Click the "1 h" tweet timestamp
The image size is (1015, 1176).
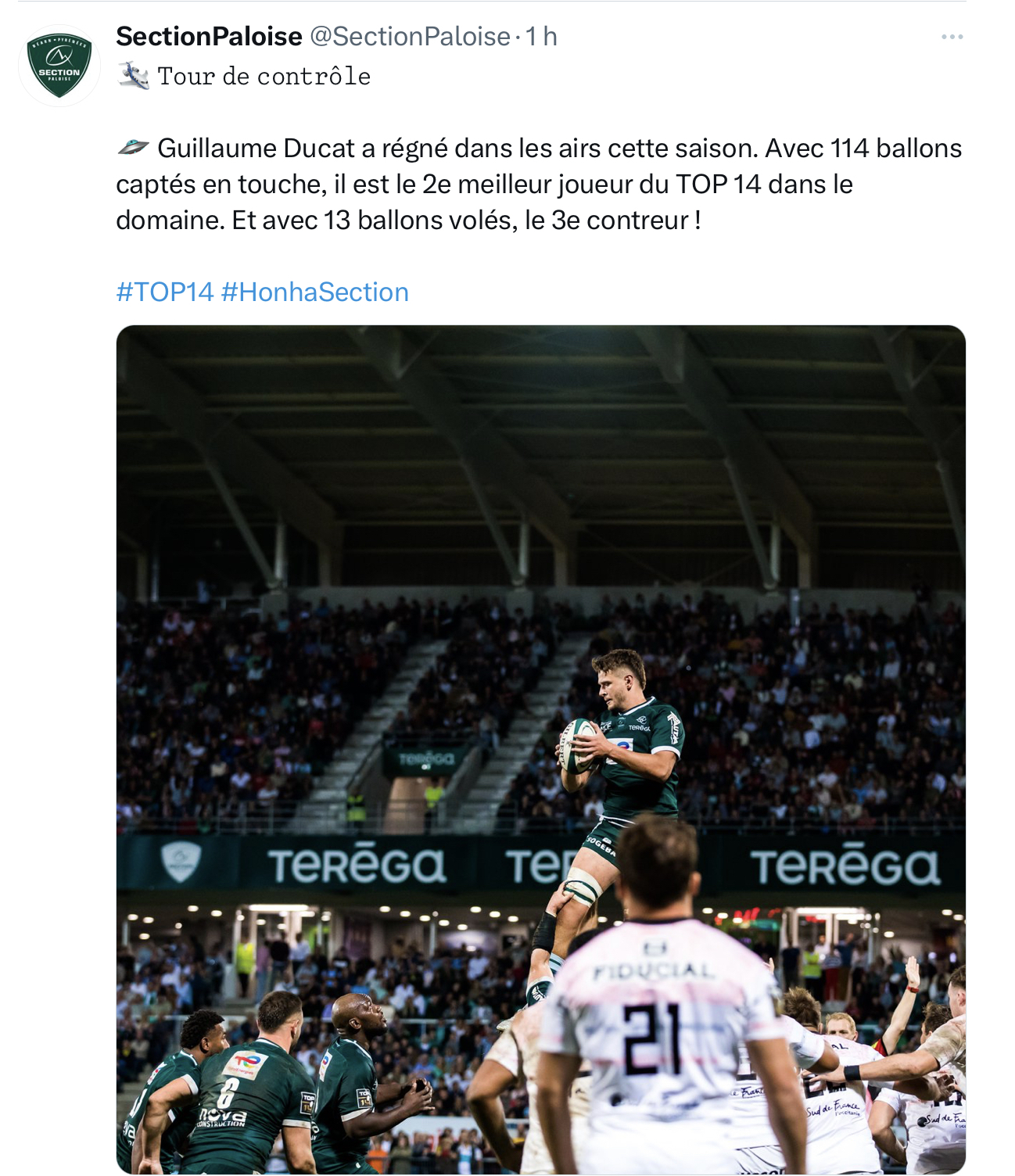(541, 37)
